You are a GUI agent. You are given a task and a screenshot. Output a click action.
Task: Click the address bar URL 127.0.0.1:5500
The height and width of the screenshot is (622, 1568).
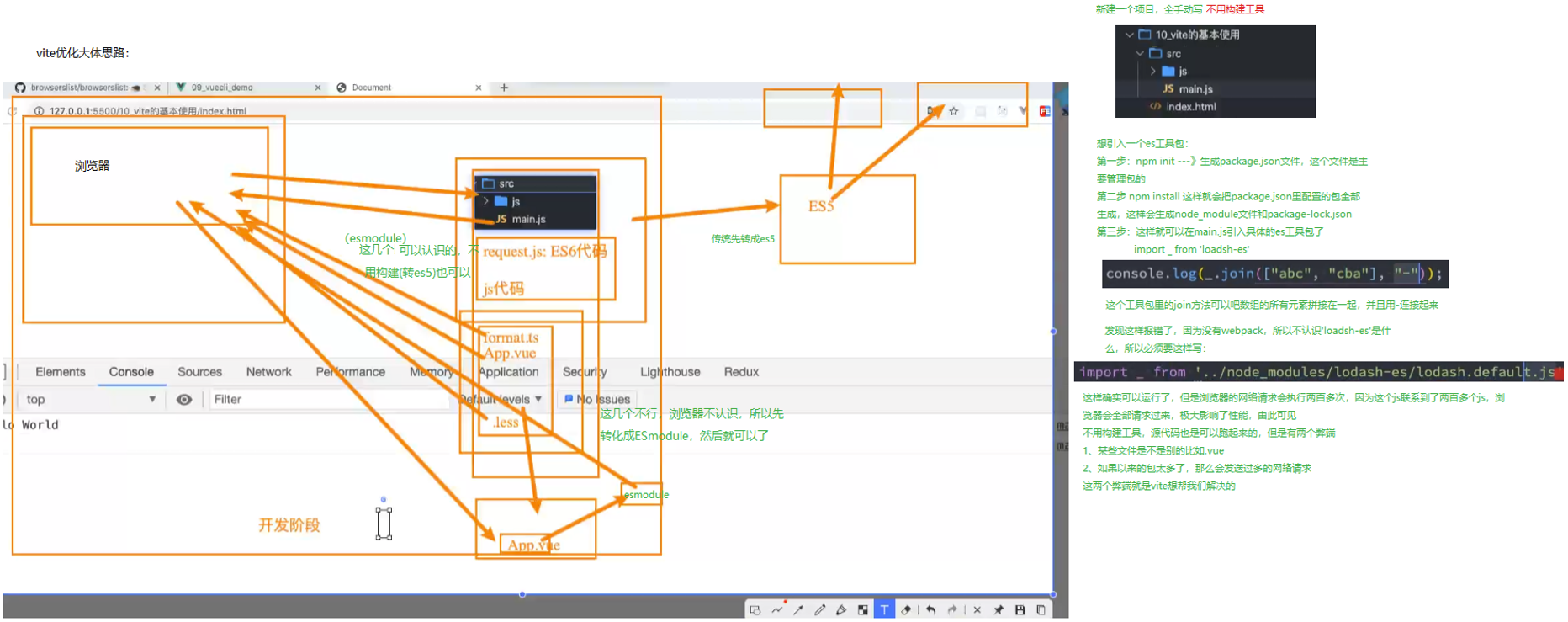tap(148, 111)
